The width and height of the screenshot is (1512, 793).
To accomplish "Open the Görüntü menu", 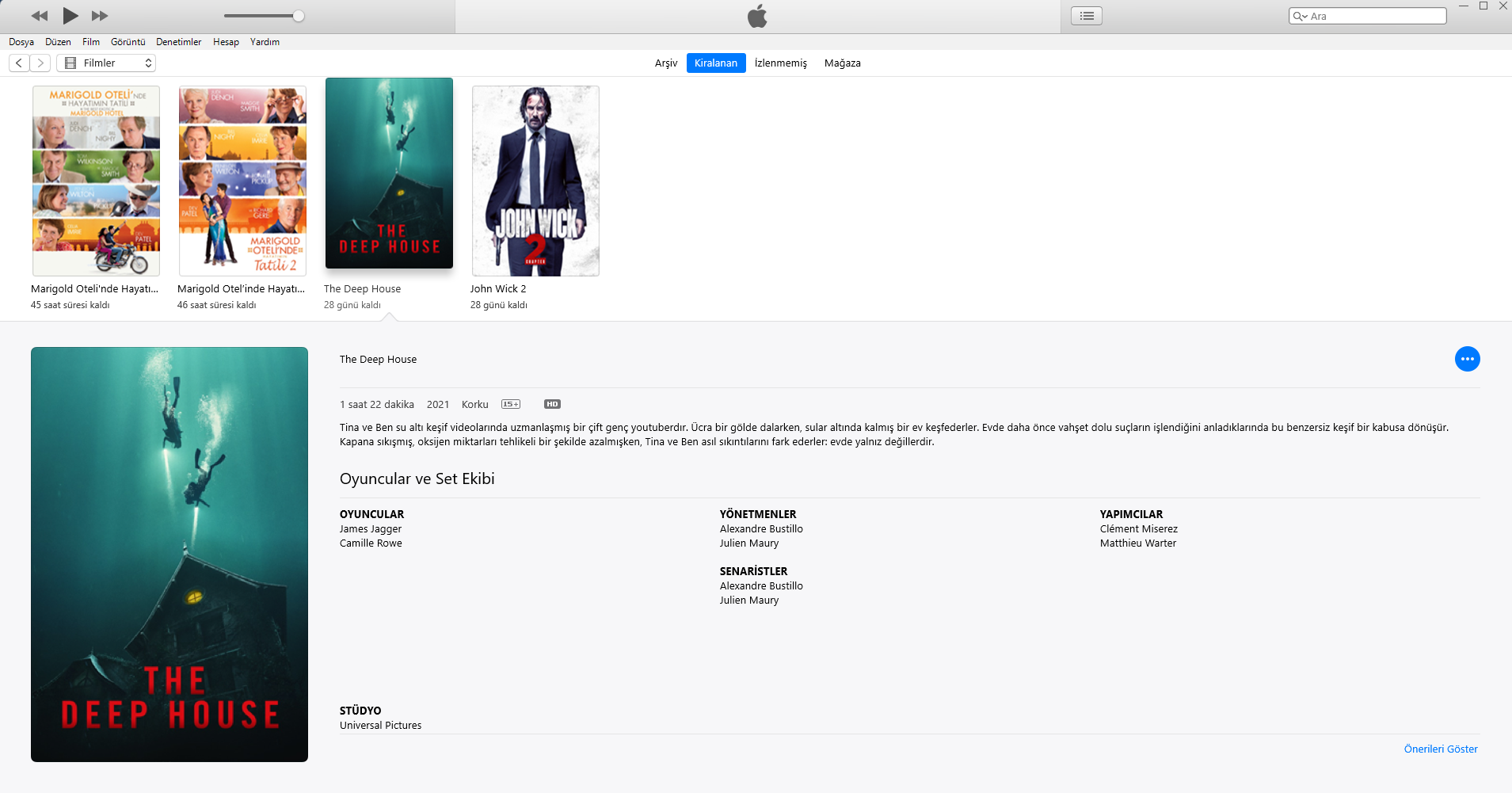I will coord(128,42).
